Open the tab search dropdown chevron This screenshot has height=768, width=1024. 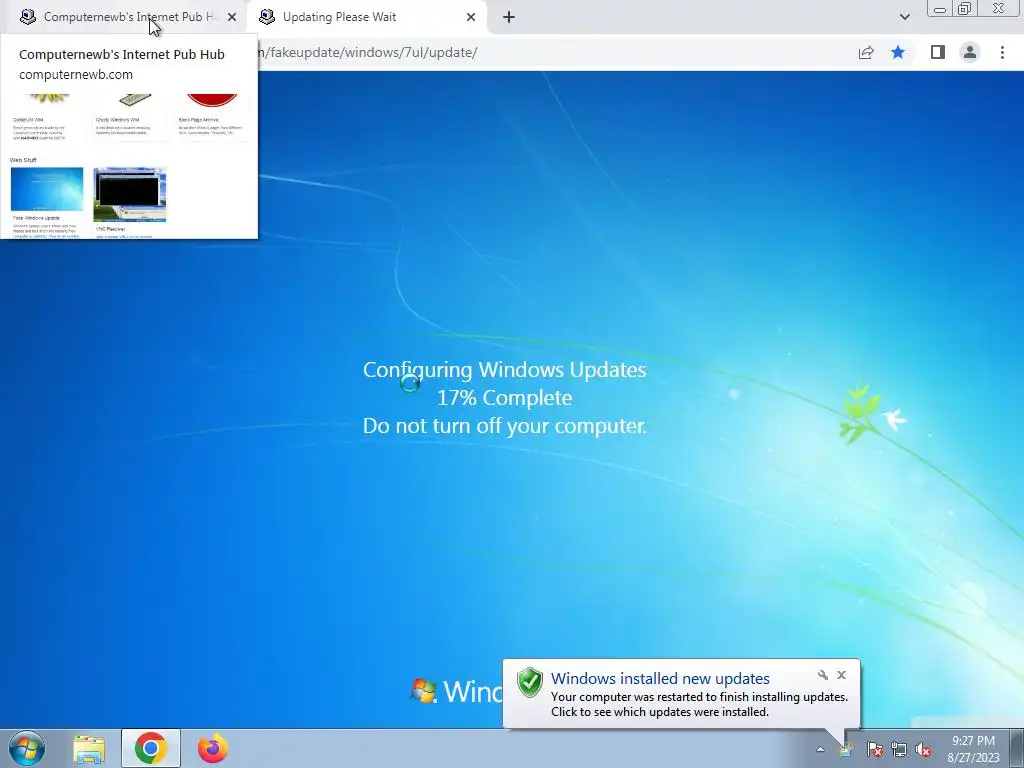[904, 17]
